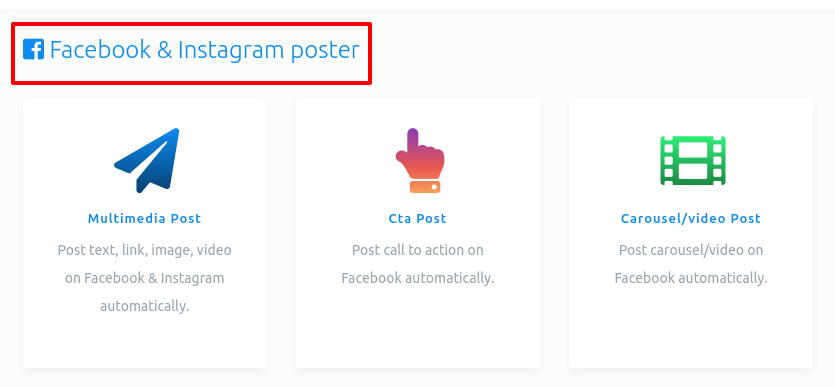Open the Cta Post title link
The width and height of the screenshot is (835, 387).
418,218
